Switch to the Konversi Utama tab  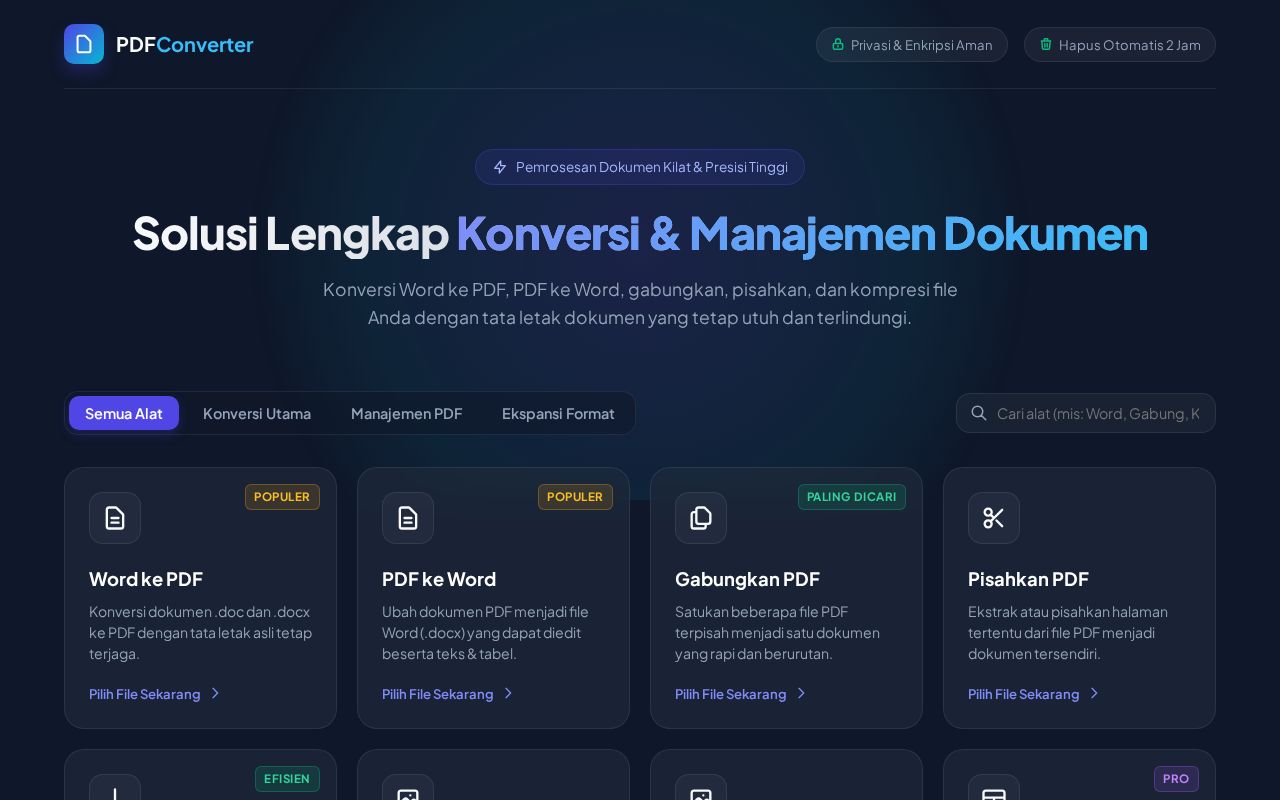tap(257, 413)
